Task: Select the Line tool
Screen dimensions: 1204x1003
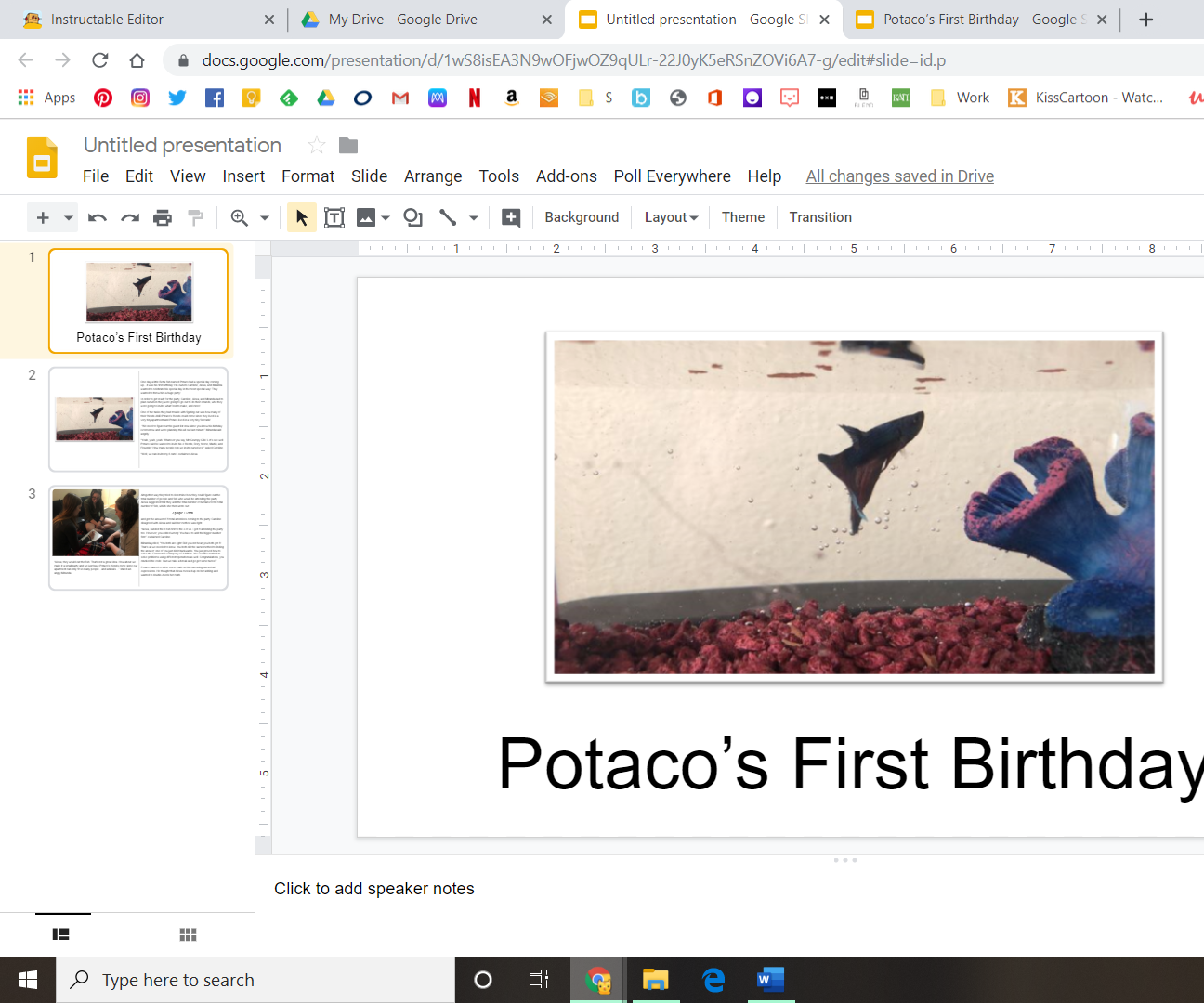Action: tap(449, 217)
